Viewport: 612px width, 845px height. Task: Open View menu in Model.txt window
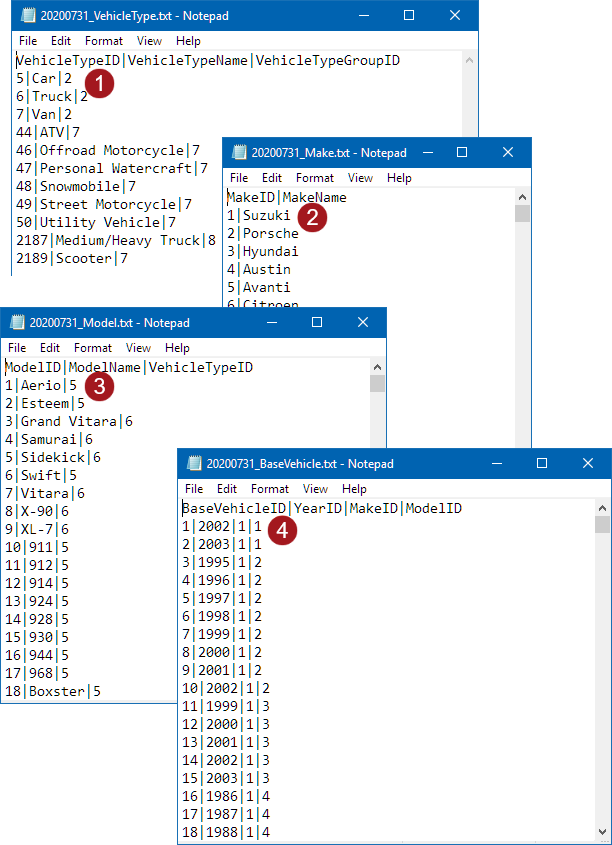point(138,348)
